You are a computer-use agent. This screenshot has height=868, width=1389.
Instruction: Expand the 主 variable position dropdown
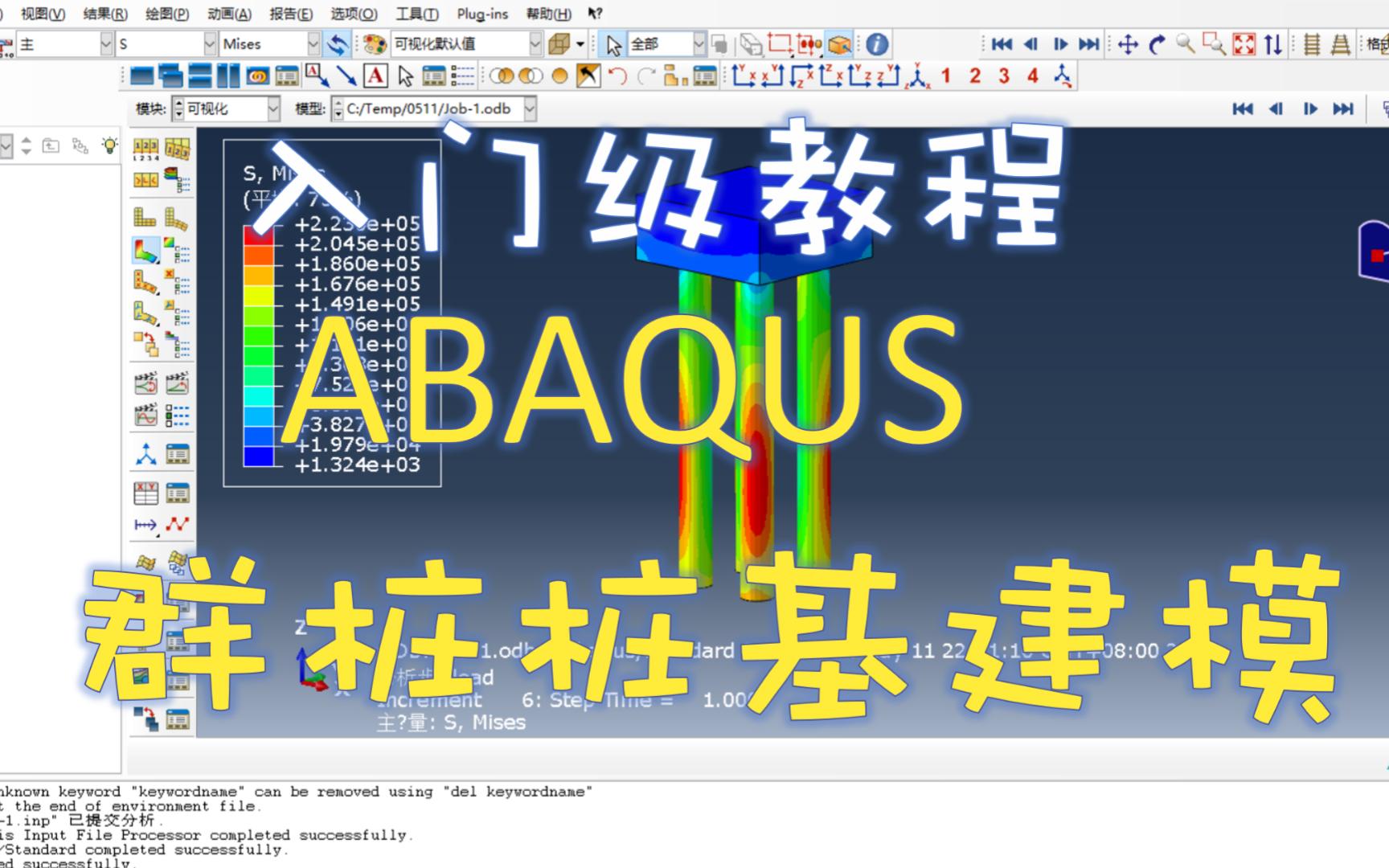click(x=106, y=44)
